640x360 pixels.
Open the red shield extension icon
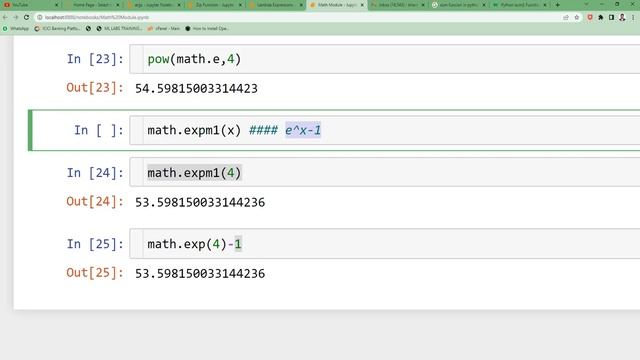click(590, 18)
